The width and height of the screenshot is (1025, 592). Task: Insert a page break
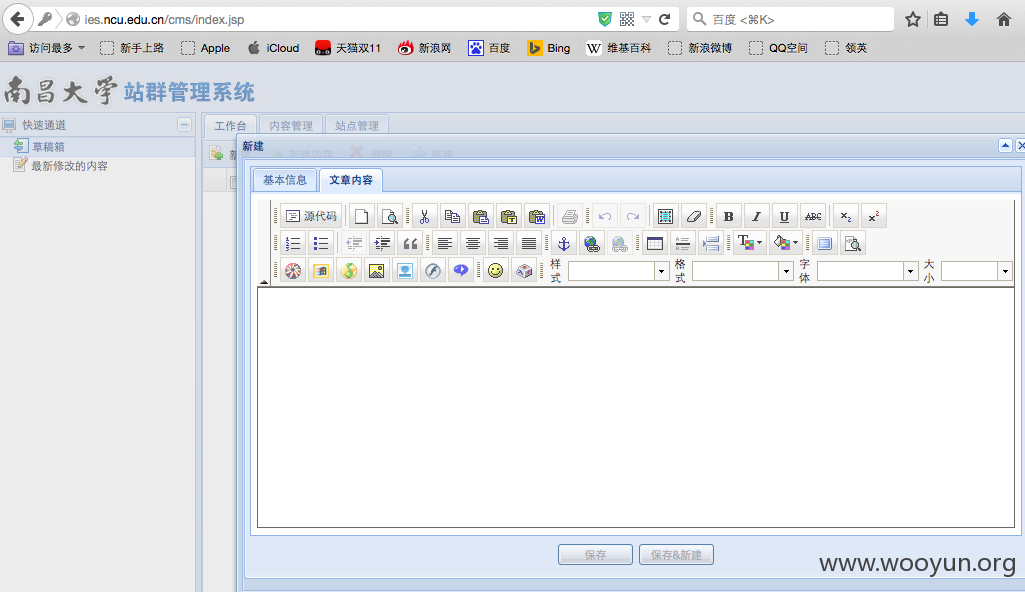tap(711, 244)
